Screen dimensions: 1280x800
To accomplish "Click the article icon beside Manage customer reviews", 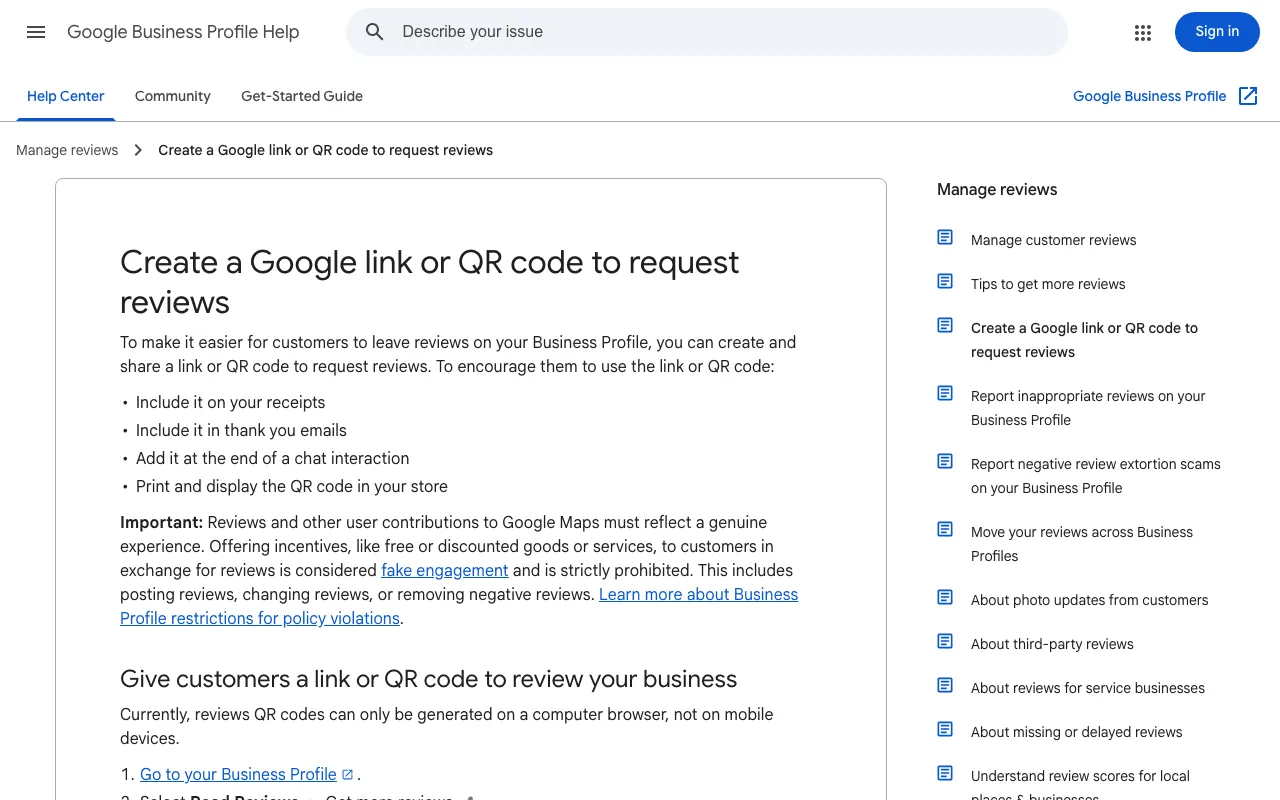I will pos(945,237).
